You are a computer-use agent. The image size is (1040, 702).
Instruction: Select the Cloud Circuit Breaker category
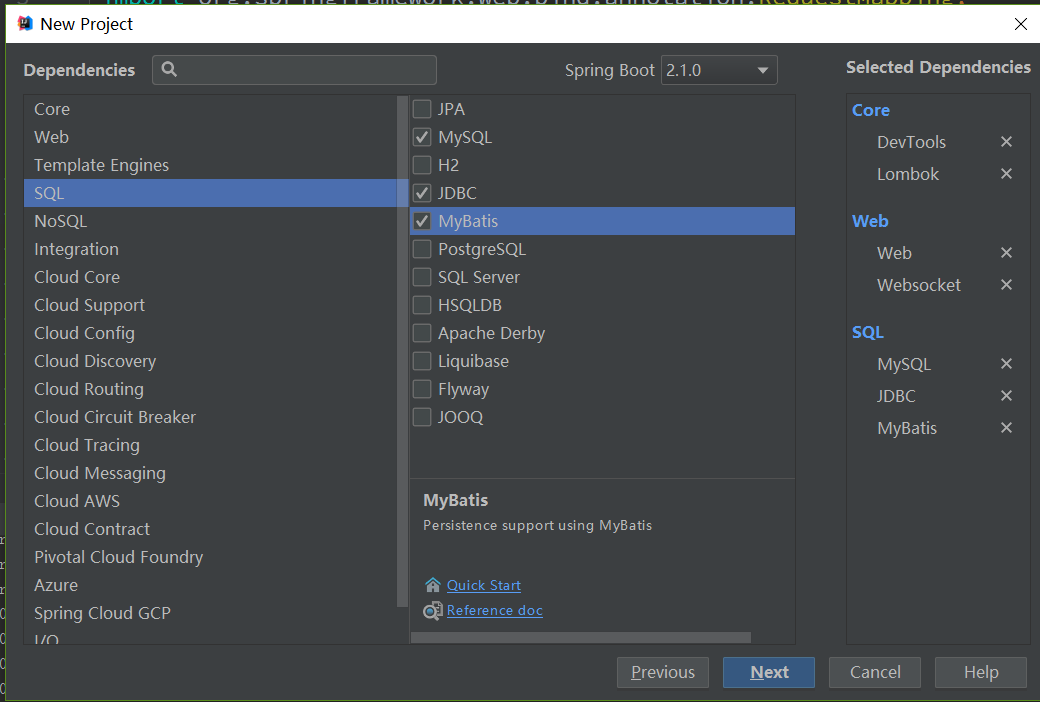point(210,417)
